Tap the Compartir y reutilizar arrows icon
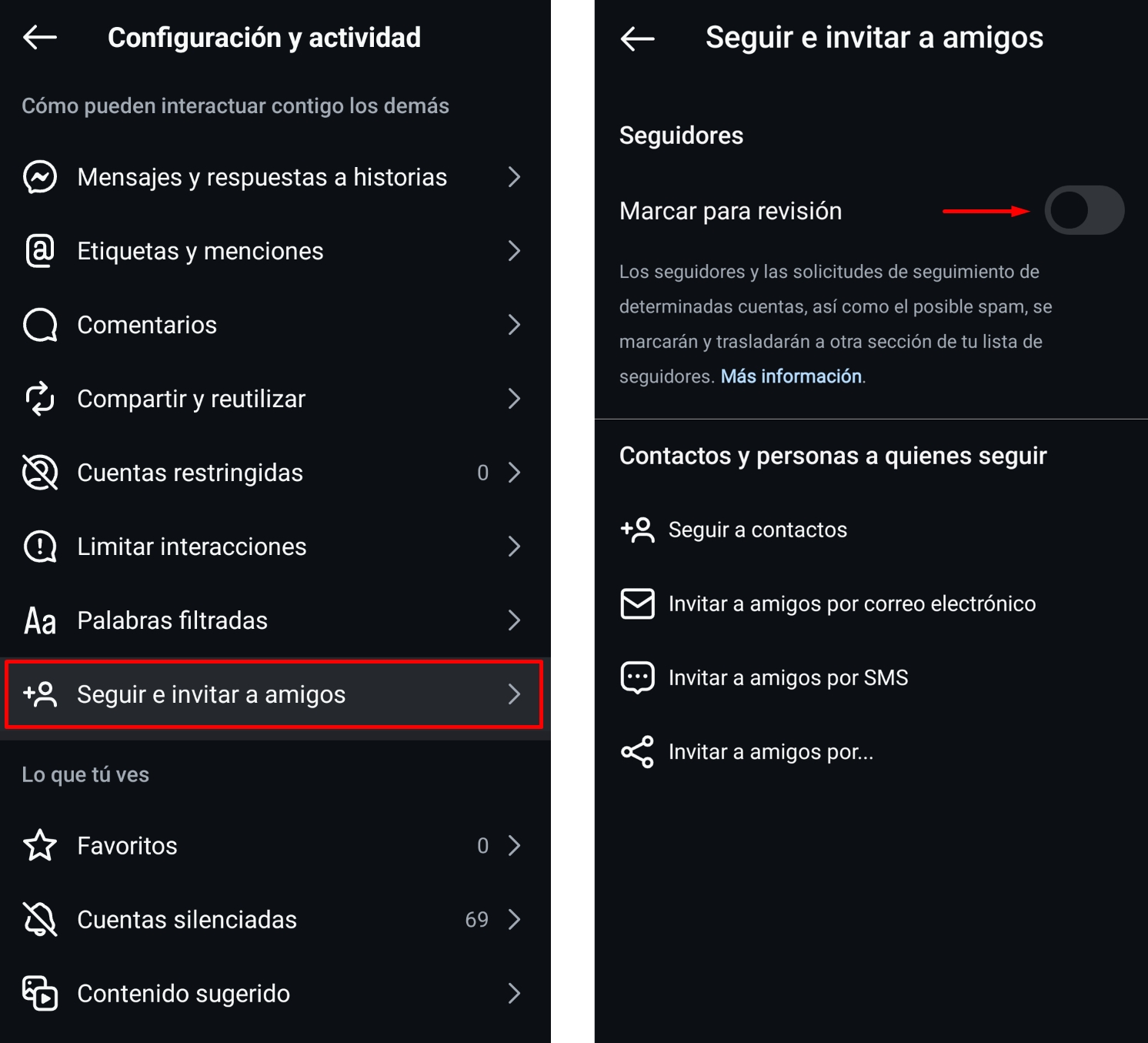Screen dimensions: 1148x1043 [x=40, y=399]
